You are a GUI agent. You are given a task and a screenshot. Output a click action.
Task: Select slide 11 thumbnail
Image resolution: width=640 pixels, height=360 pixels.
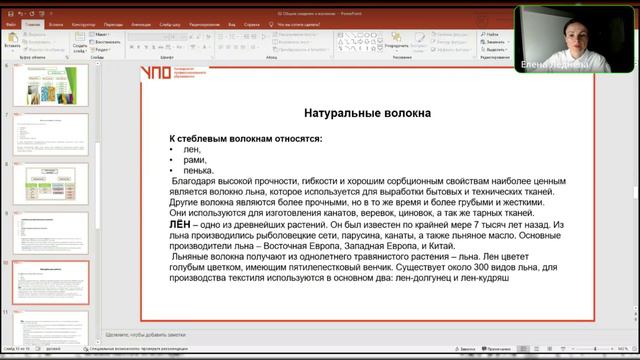51,329
